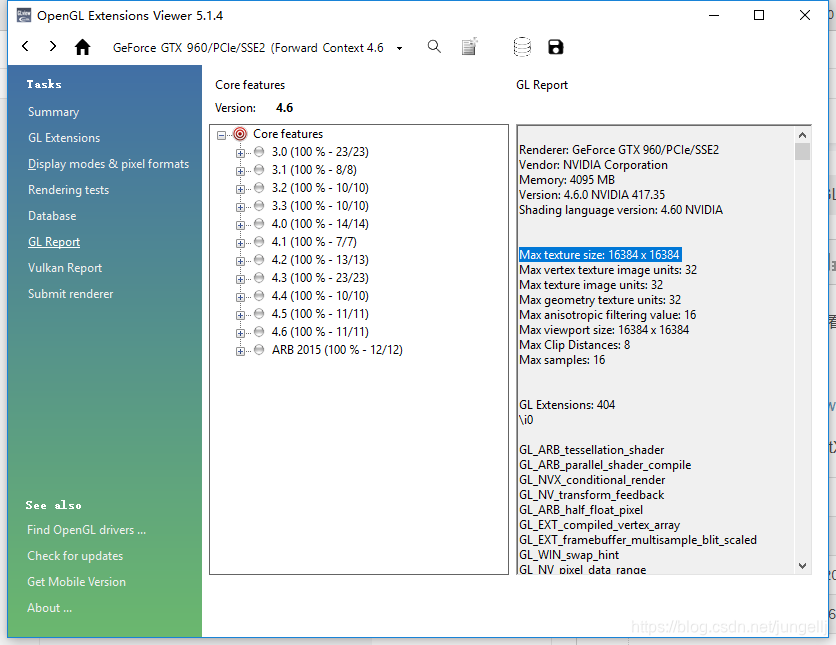Go back with the left arrow
This screenshot has height=645, width=836.
click(x=25, y=46)
